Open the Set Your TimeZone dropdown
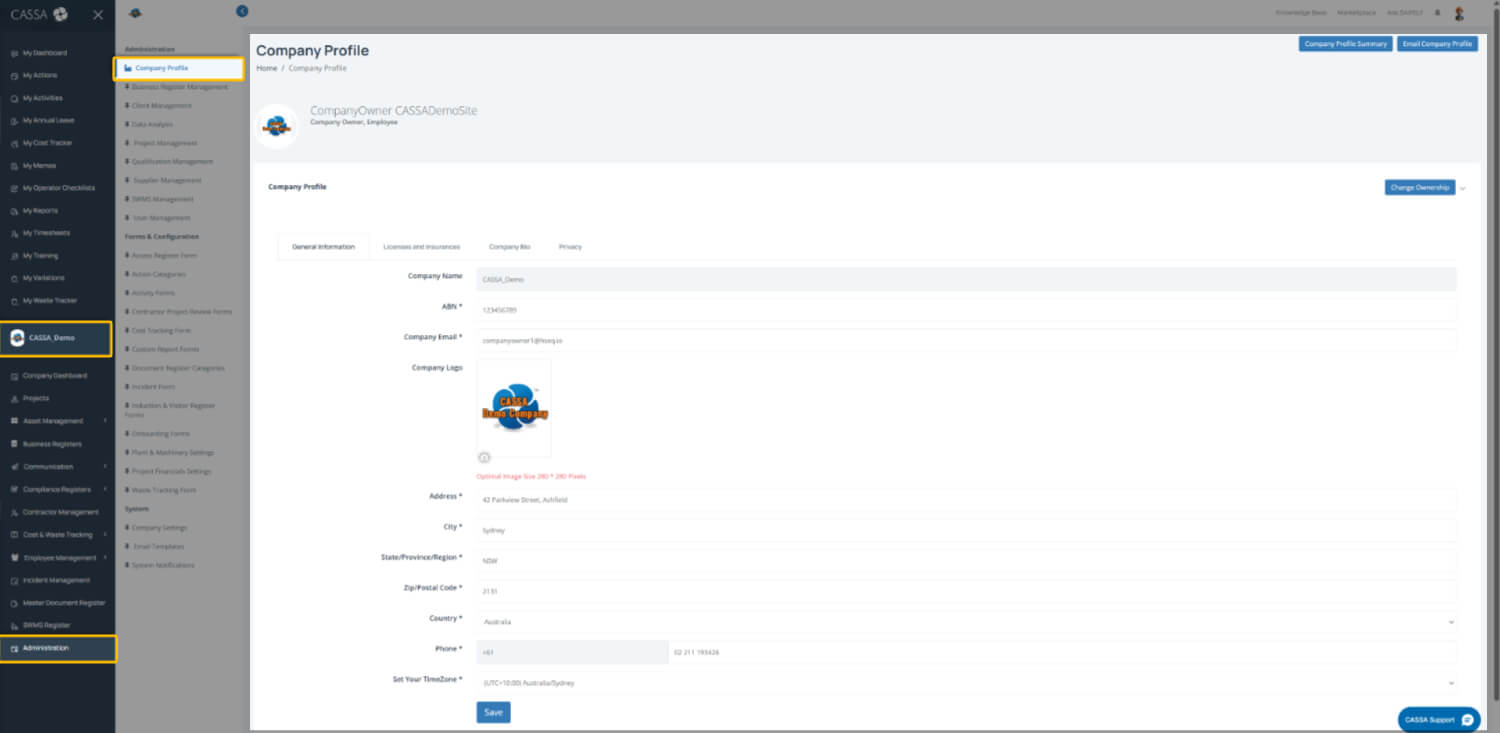 point(966,683)
